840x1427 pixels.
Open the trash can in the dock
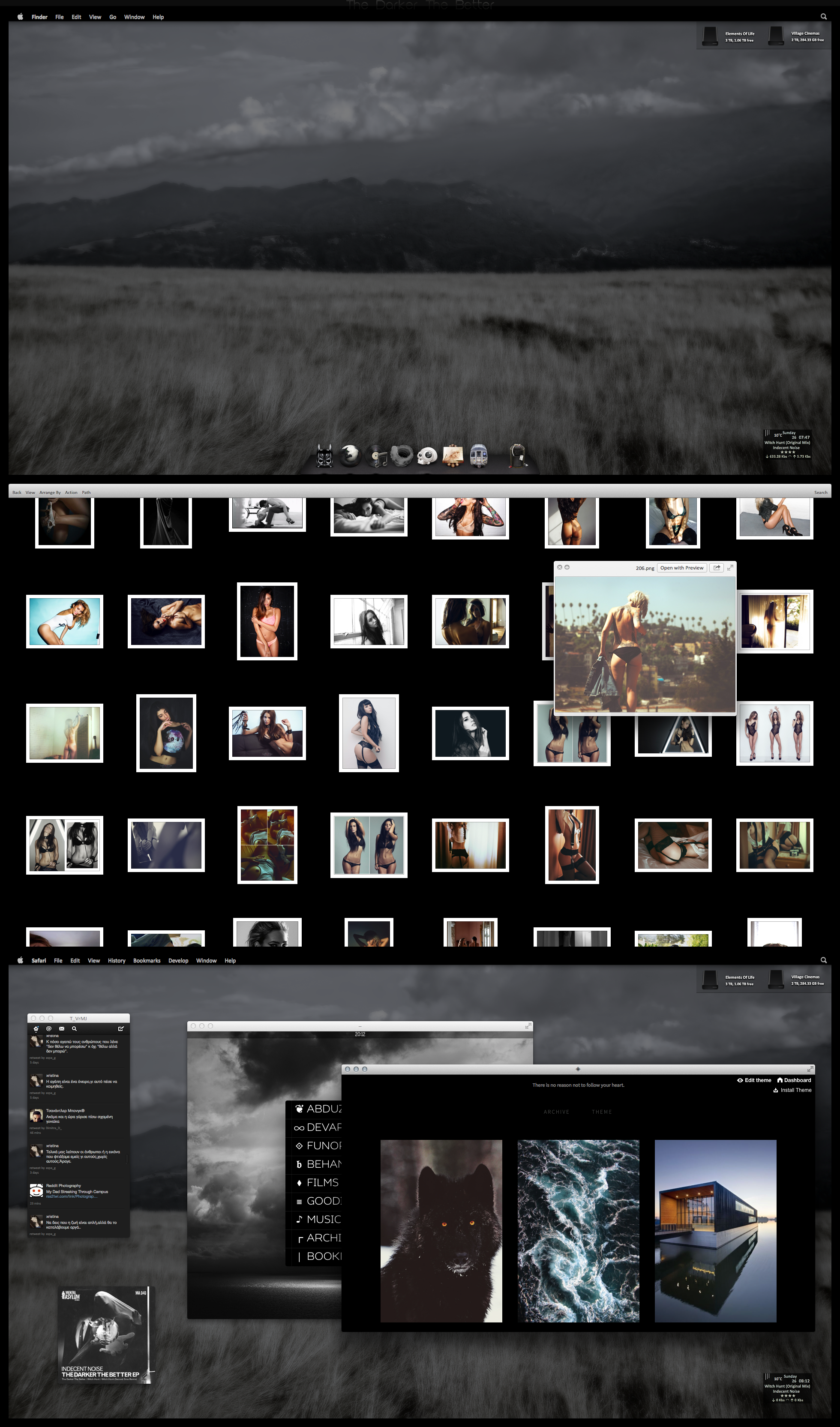click(517, 455)
